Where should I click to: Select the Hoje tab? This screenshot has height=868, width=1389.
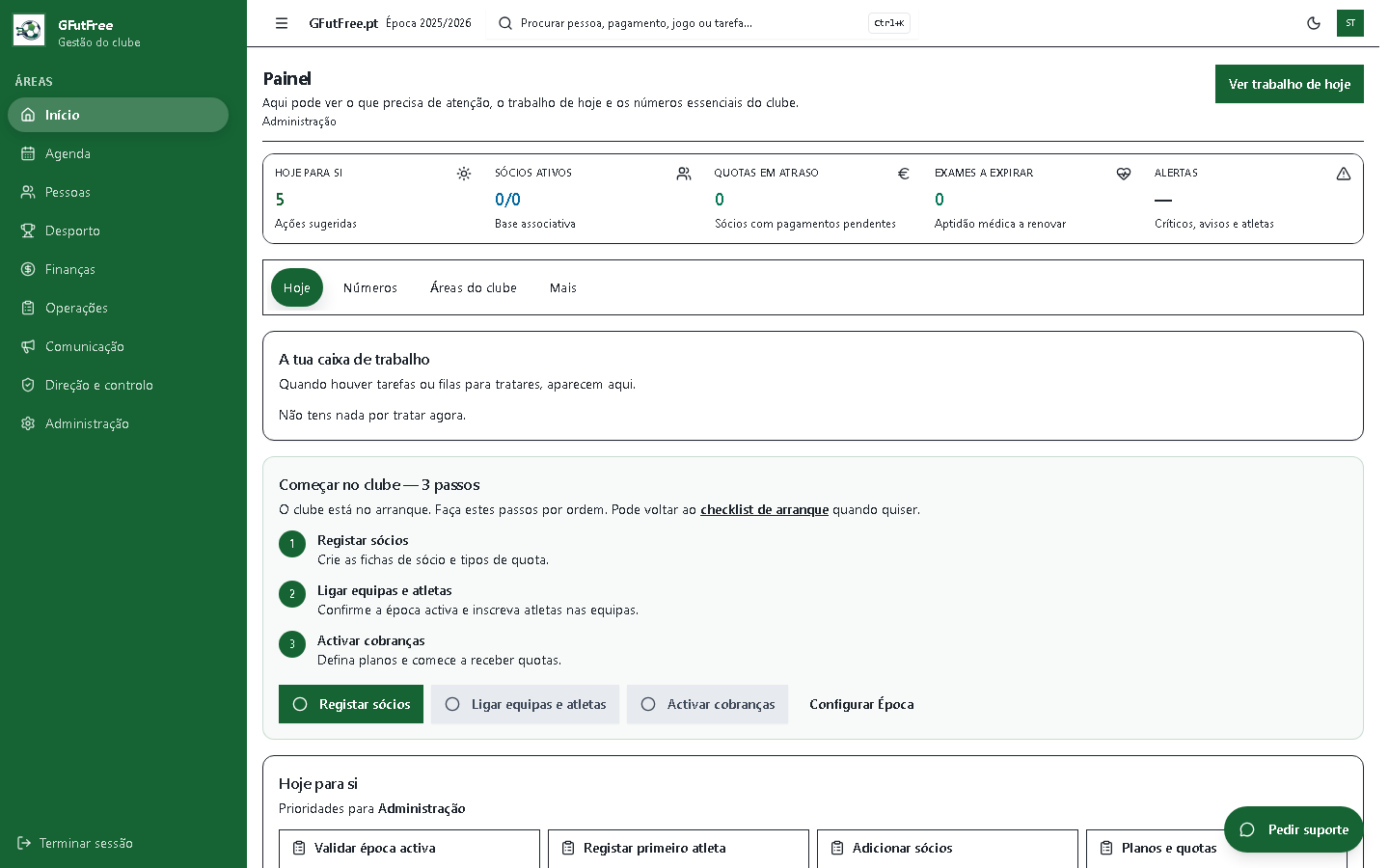(297, 287)
